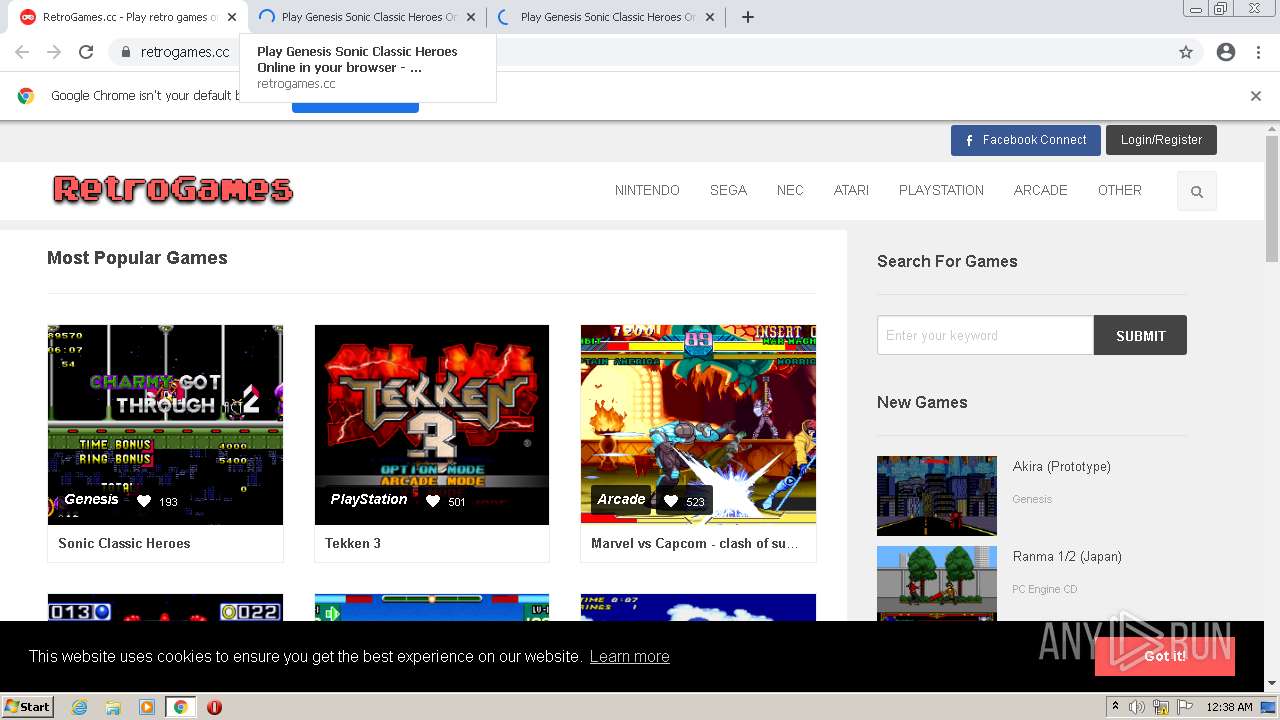
Task: Open the Sonic Classic Heroes title link
Action: tap(124, 543)
